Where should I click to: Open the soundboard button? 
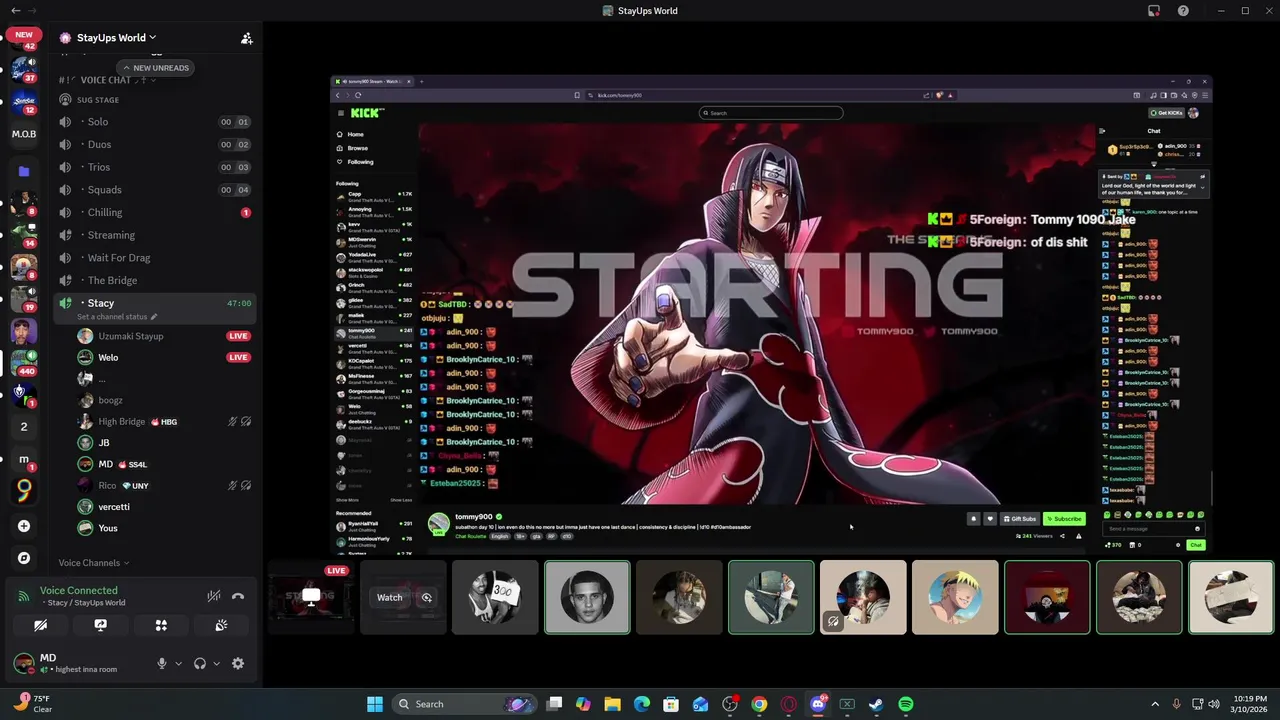(221, 625)
